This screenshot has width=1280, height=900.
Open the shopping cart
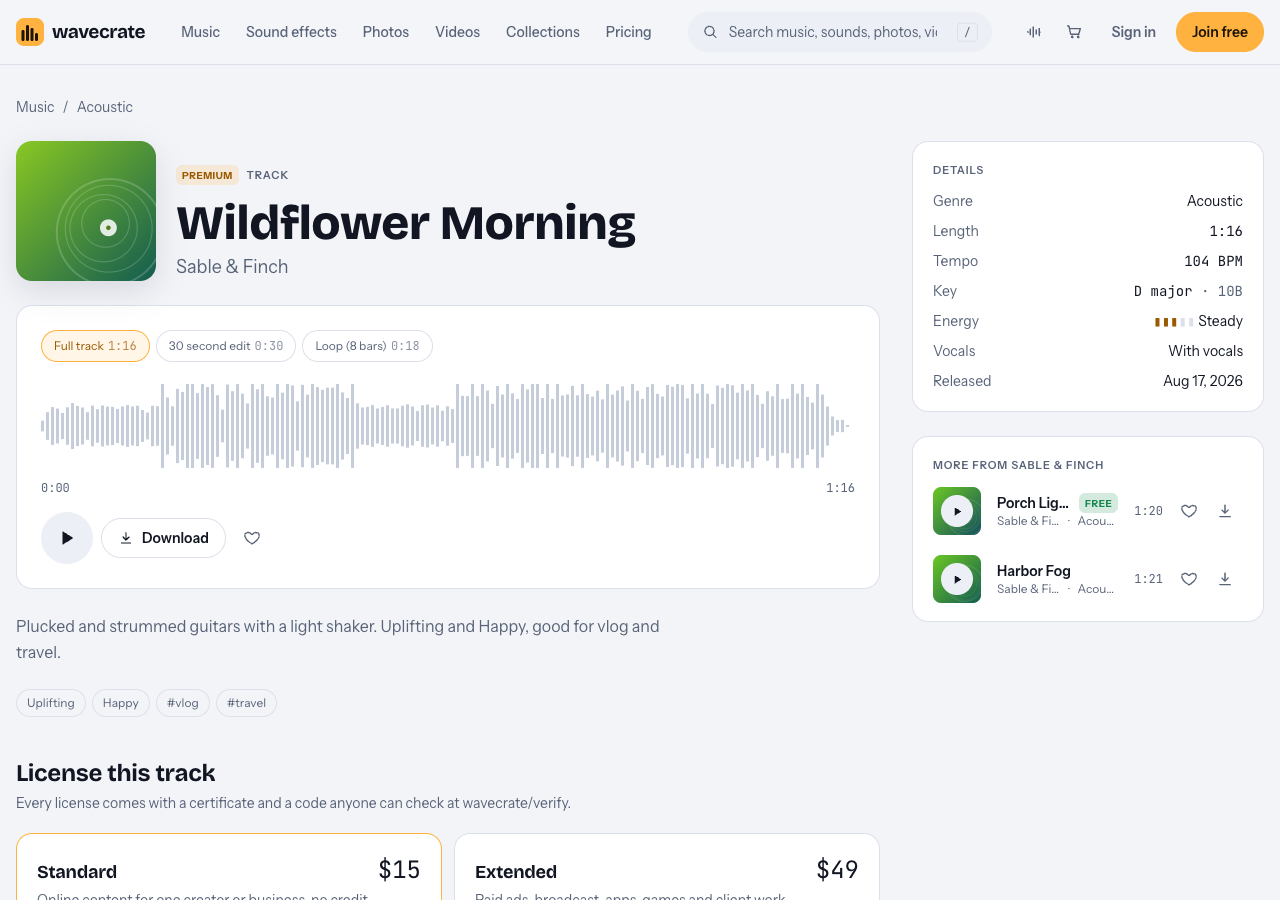[1074, 32]
